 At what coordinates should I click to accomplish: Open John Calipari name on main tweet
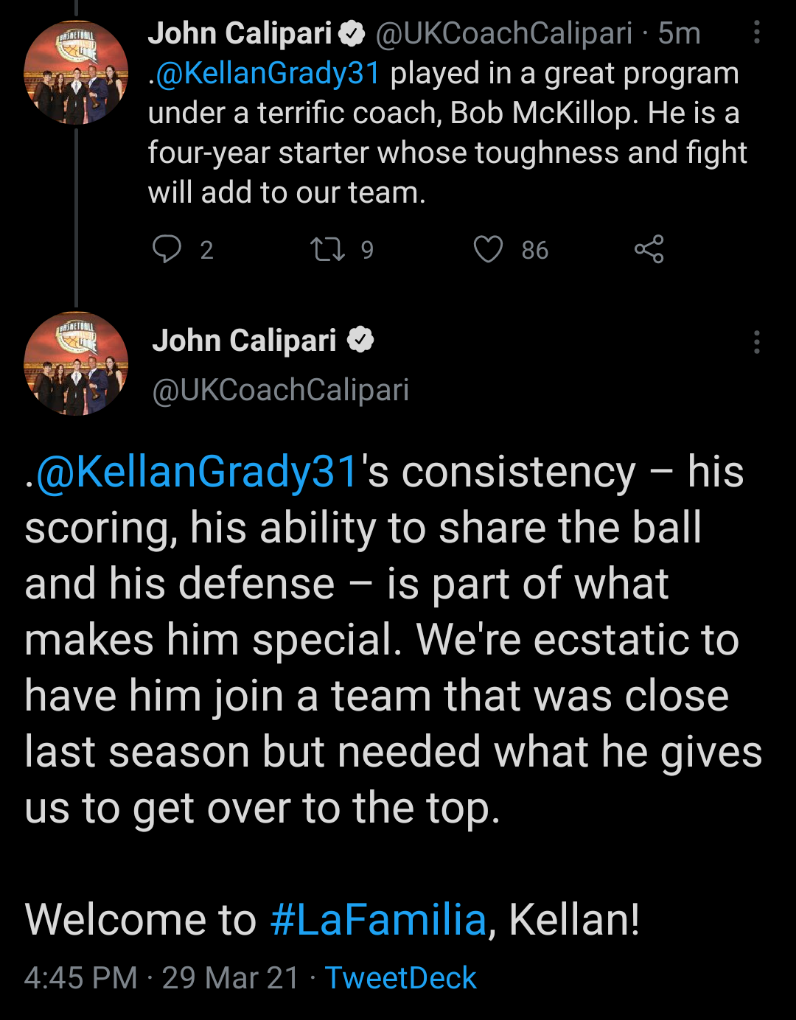click(x=244, y=341)
